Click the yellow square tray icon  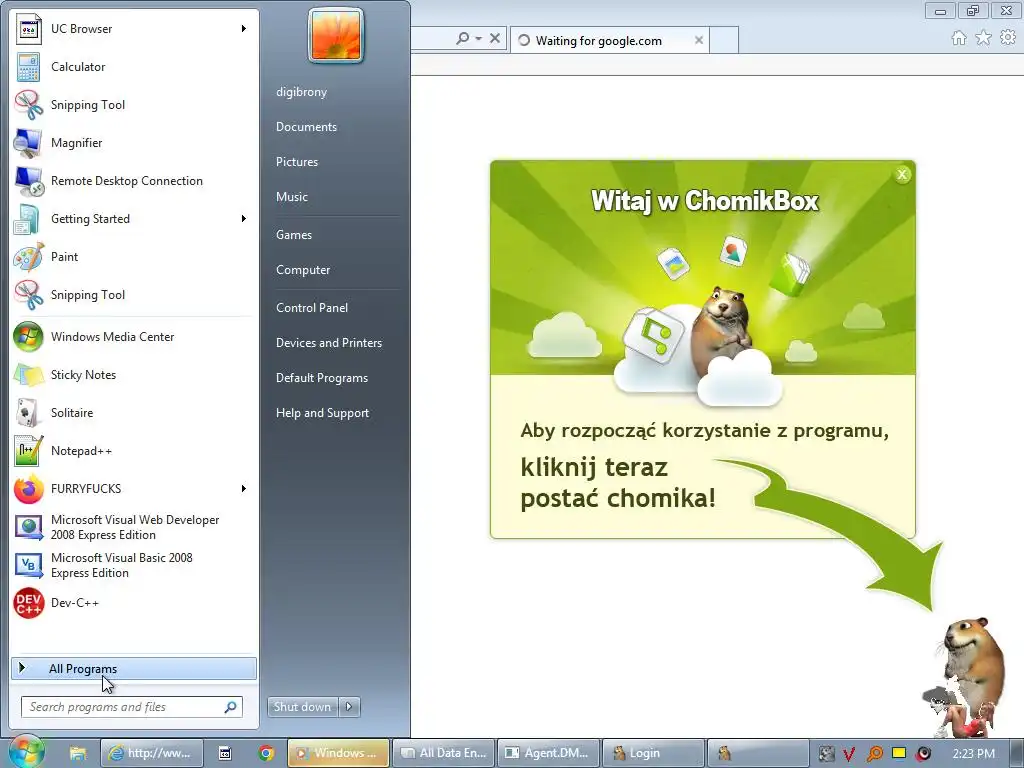[x=899, y=753]
